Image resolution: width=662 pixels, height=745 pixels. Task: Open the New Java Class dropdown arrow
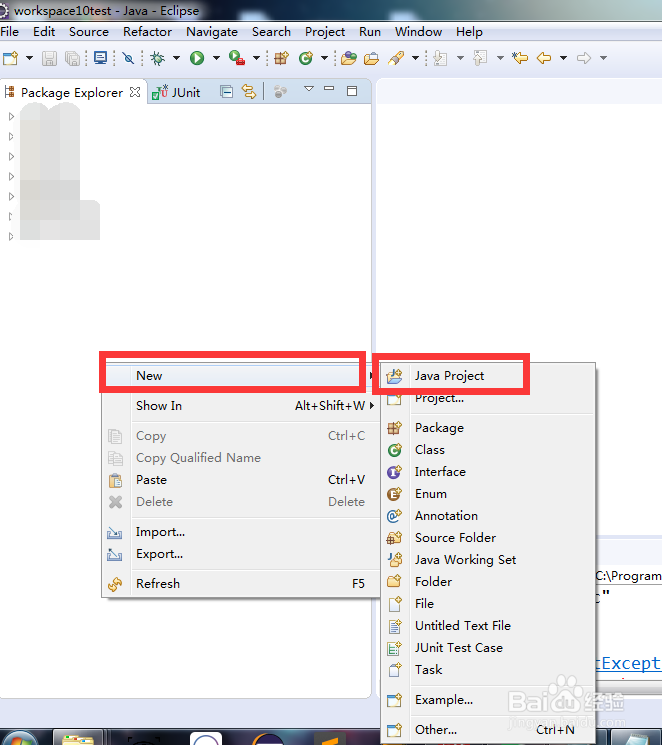(325, 58)
